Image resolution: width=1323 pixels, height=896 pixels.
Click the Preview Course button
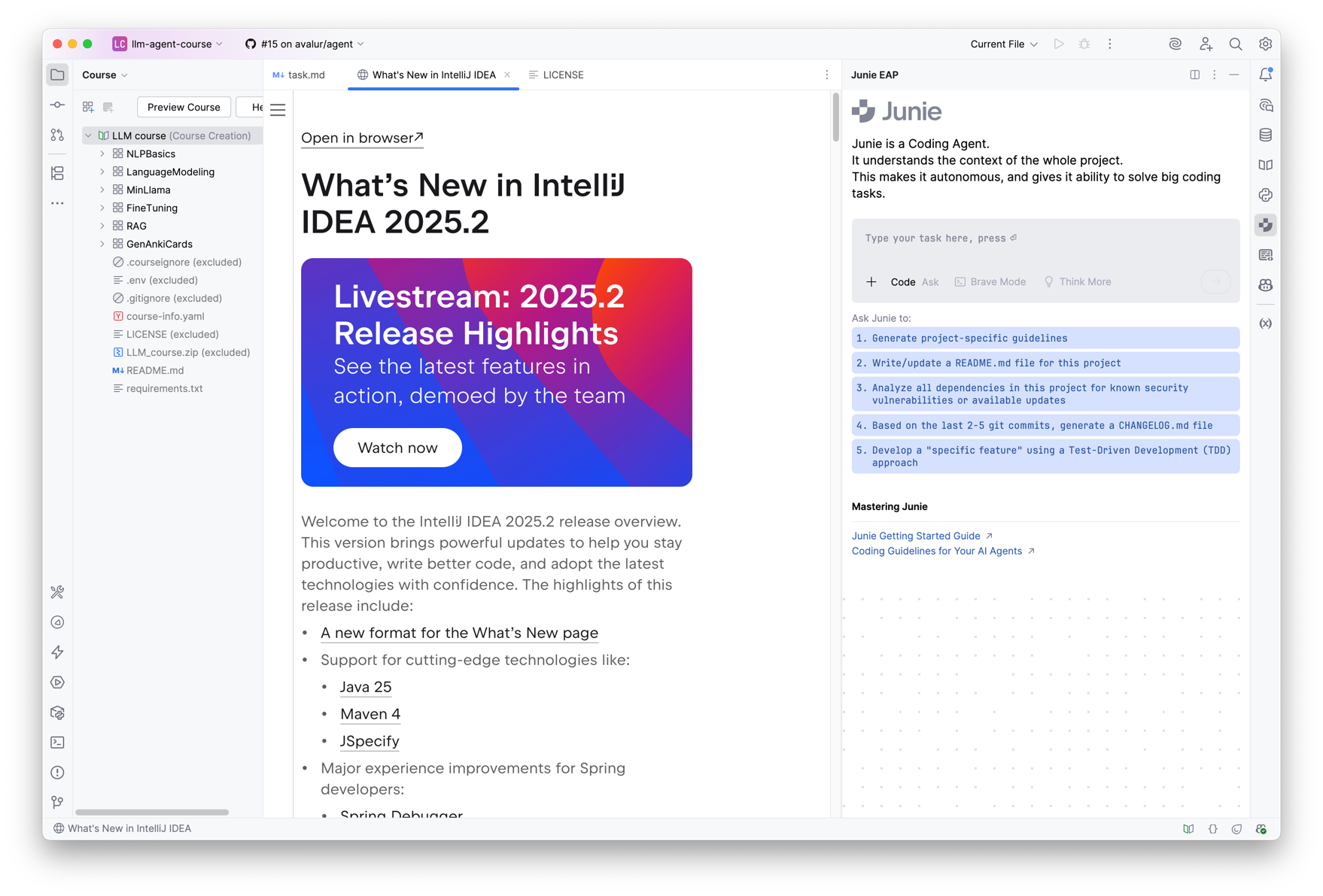click(183, 107)
